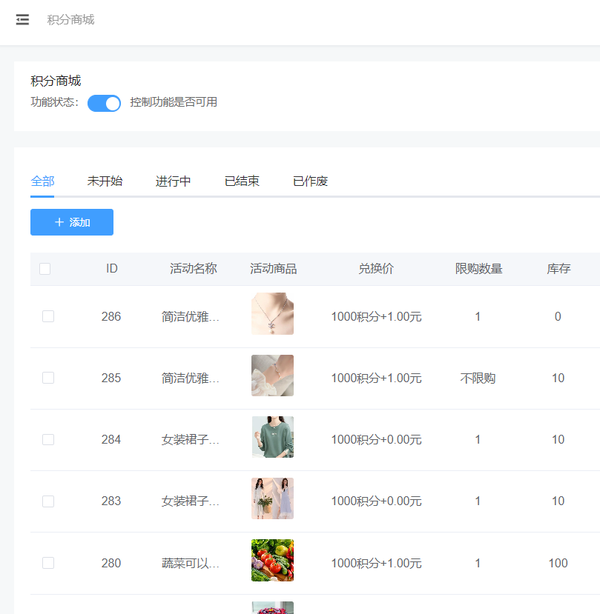Click the stock value 10 in row 283
The height and width of the screenshot is (614, 600).
point(558,501)
